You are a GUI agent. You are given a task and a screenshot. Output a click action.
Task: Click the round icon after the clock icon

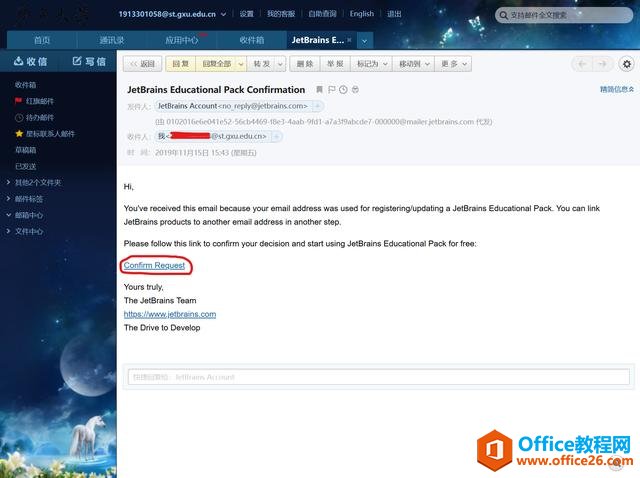click(355, 89)
